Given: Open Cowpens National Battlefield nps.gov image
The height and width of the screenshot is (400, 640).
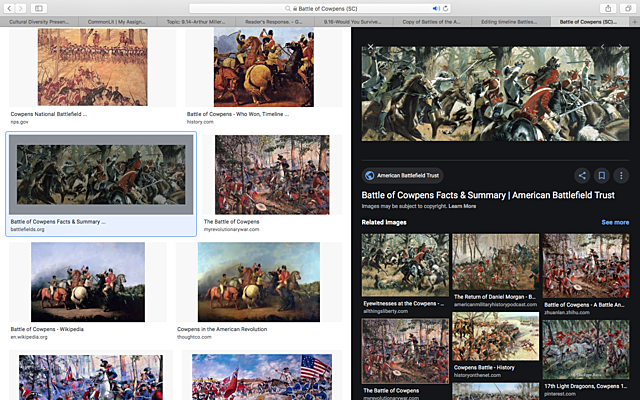Looking at the screenshot, I should [93, 67].
